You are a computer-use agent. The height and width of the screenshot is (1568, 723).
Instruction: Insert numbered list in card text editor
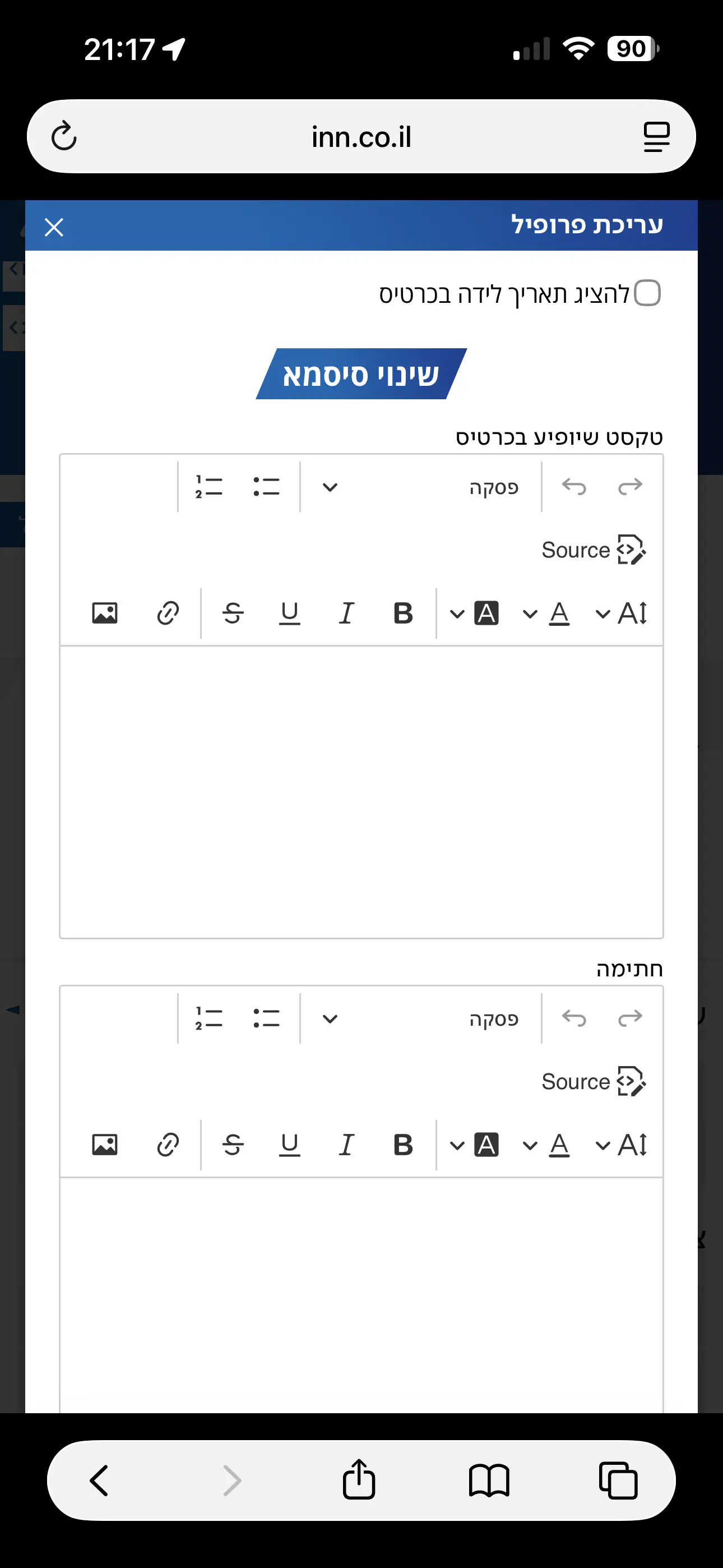[208, 487]
